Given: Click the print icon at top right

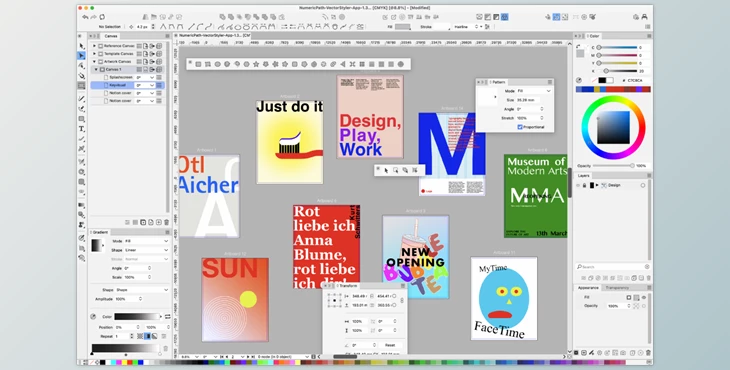Looking at the screenshot, I should (x=645, y=17).
